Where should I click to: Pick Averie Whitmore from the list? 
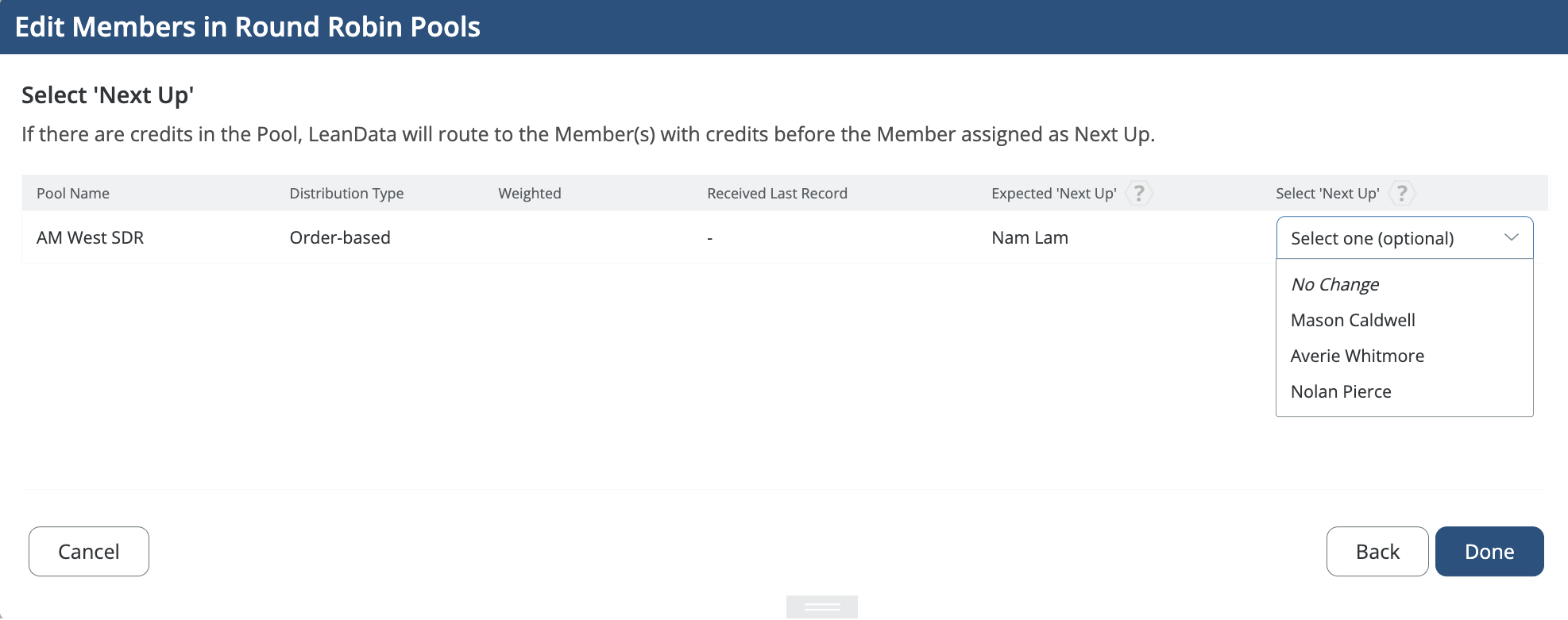1357,356
